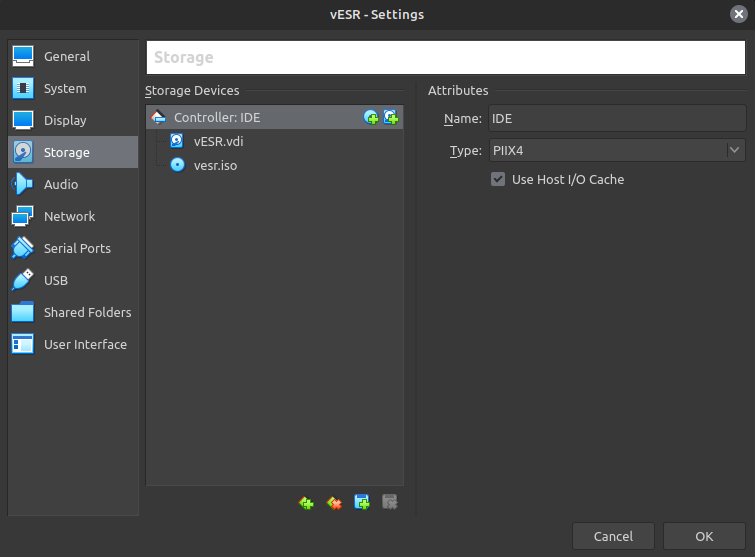Click the remove storage controller icon

334,503
